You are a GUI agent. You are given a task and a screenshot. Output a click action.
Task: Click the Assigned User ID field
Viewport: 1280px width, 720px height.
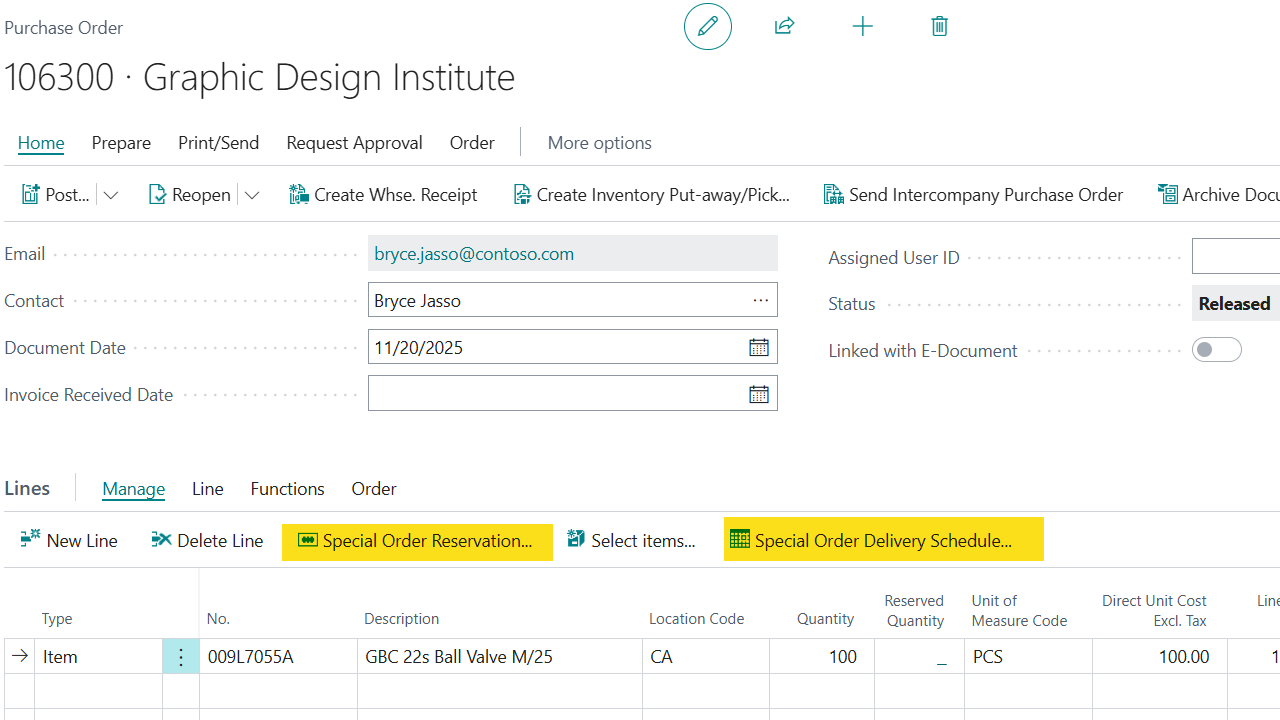1235,257
